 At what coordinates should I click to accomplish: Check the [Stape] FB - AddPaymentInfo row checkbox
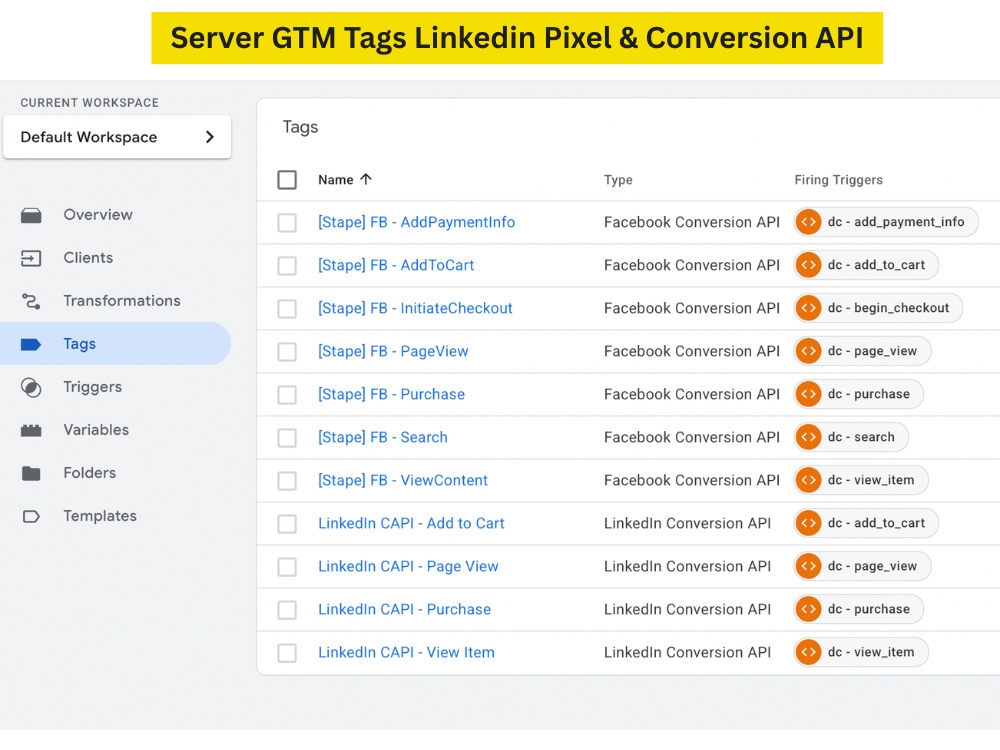[287, 223]
